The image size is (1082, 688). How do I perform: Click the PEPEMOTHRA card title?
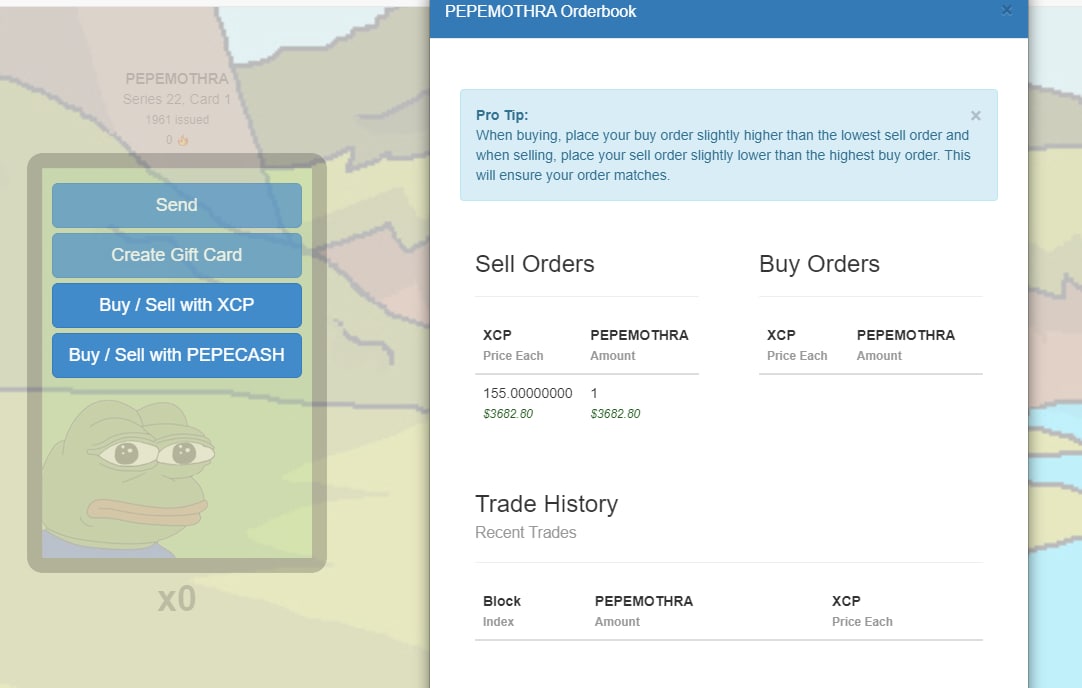pyautogui.click(x=177, y=79)
